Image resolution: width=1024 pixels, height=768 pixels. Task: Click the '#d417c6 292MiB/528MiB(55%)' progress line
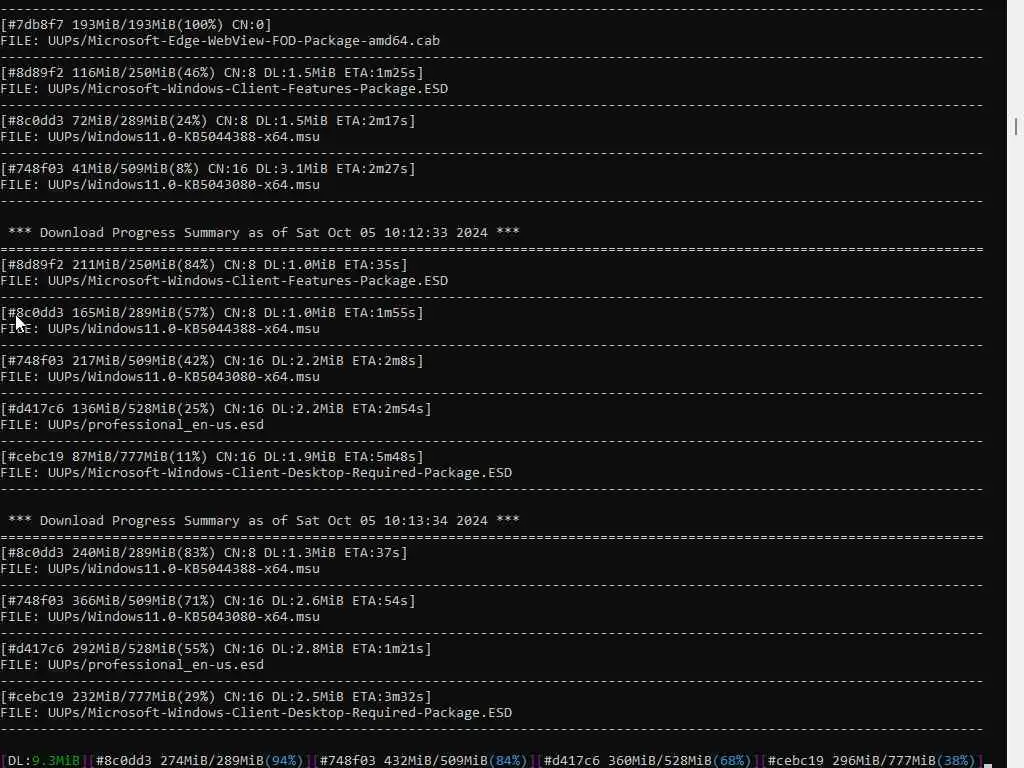(216, 648)
